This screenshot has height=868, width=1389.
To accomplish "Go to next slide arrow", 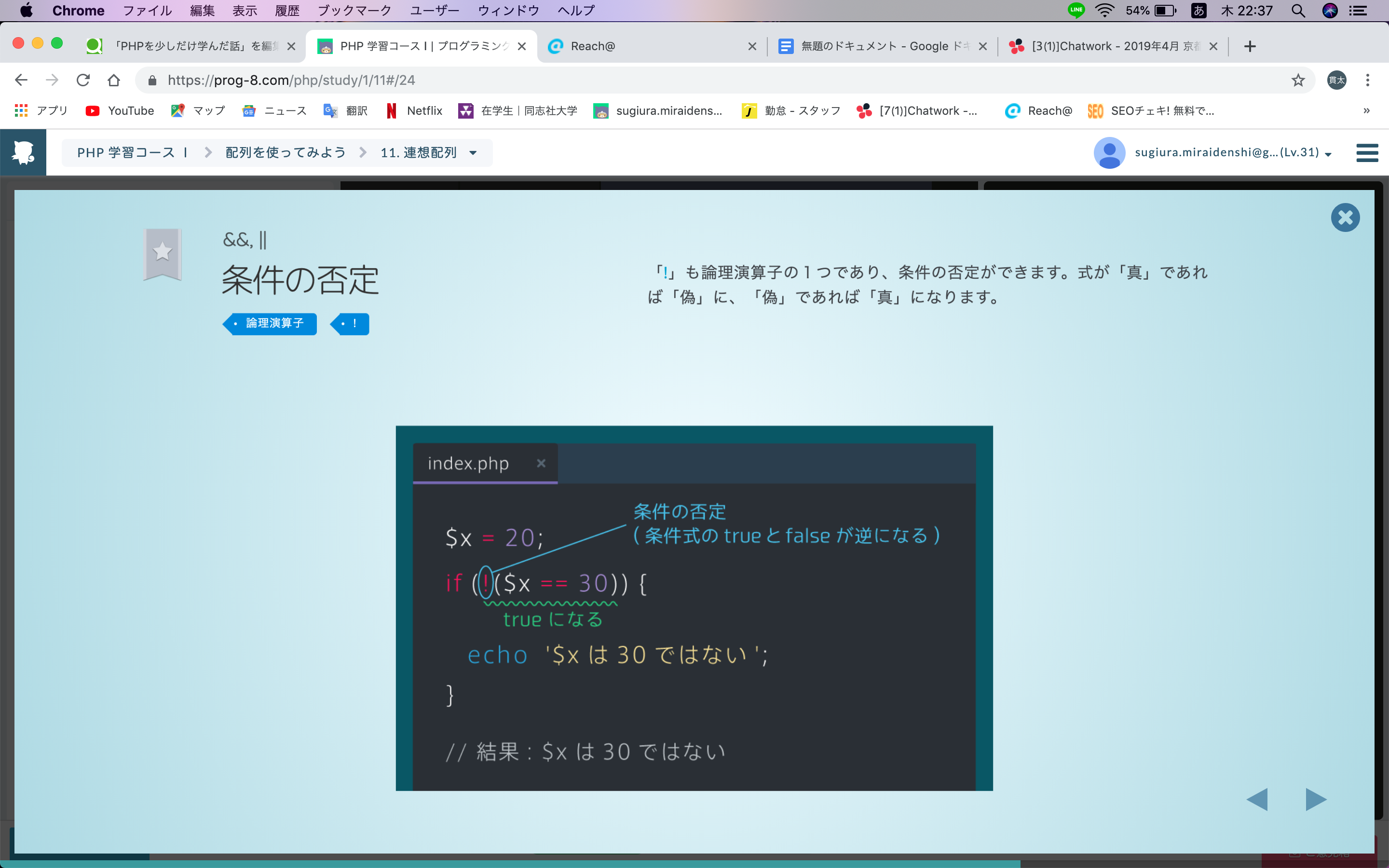I will pos(1316,799).
